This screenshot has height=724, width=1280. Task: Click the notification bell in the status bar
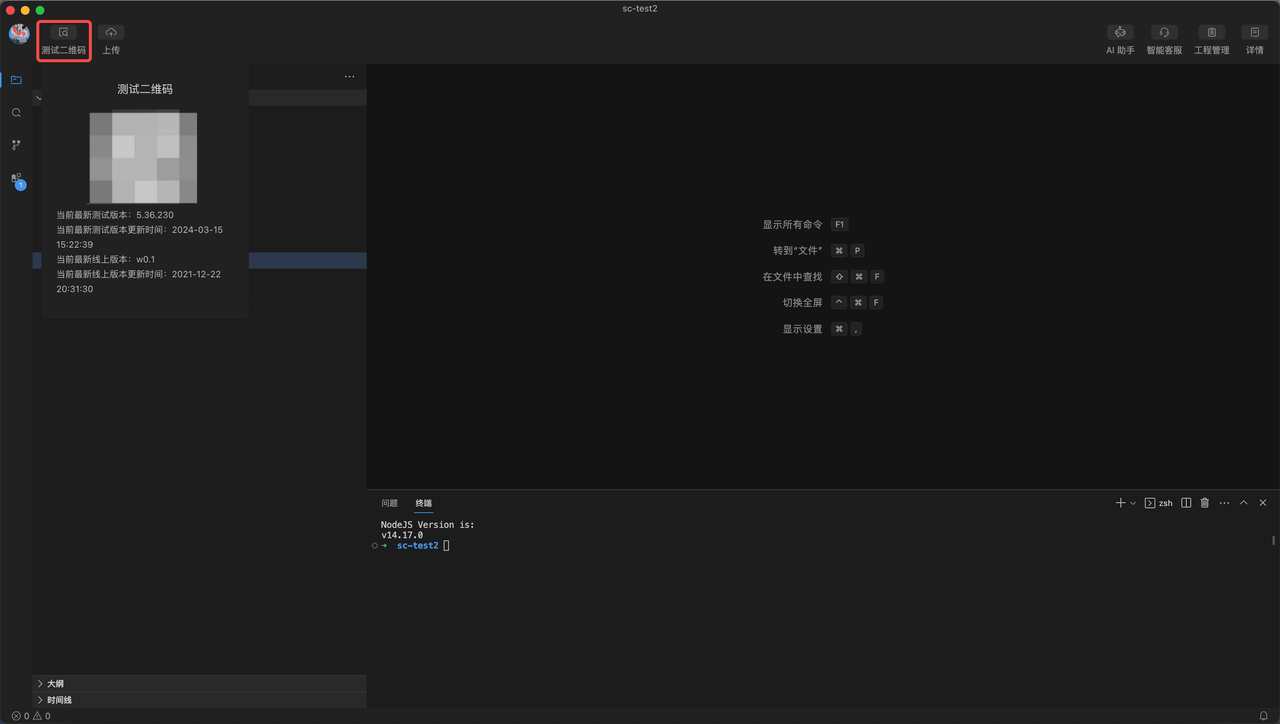(x=1263, y=716)
